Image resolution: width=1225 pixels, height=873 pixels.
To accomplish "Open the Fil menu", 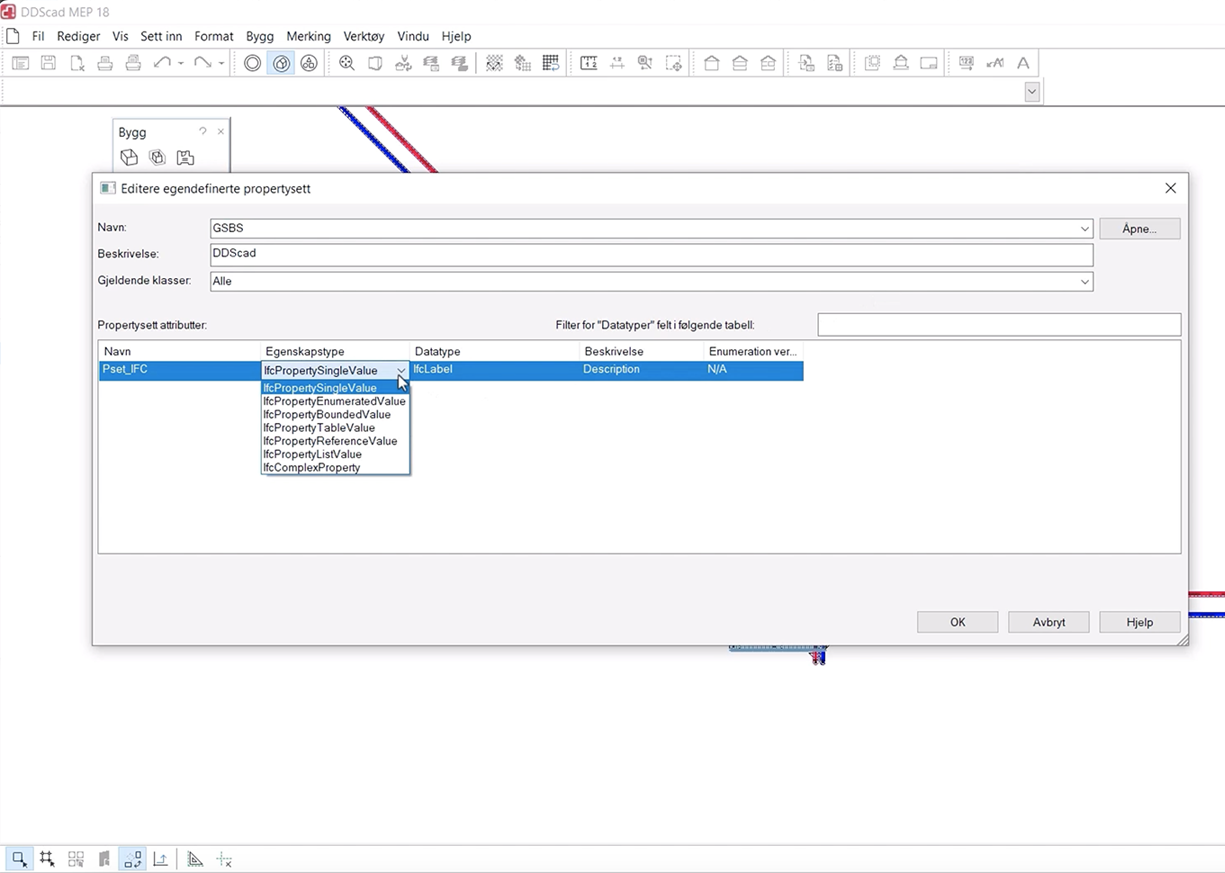I will coord(38,36).
